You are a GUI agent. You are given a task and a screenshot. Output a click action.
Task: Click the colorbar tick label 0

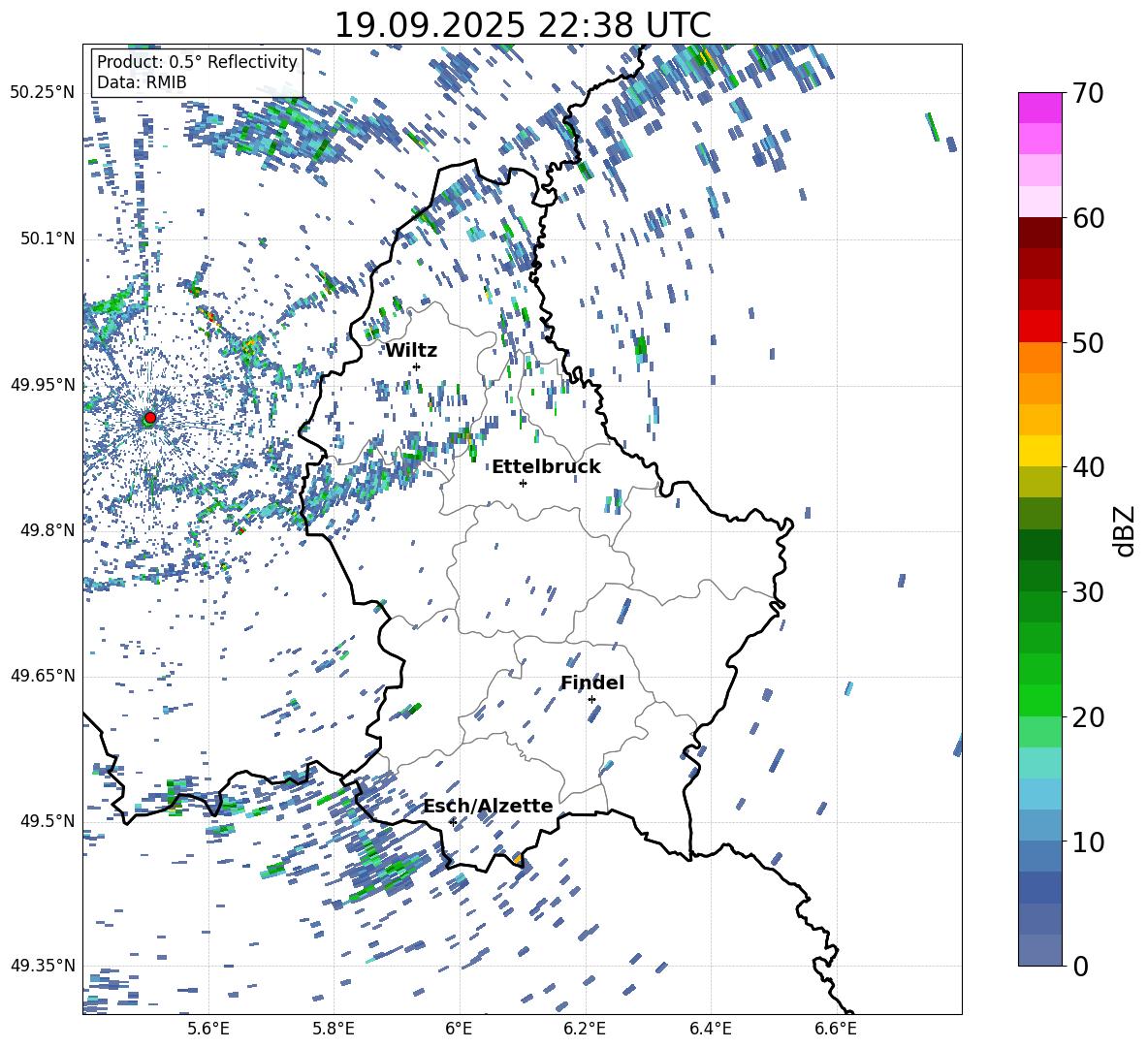click(x=1080, y=966)
